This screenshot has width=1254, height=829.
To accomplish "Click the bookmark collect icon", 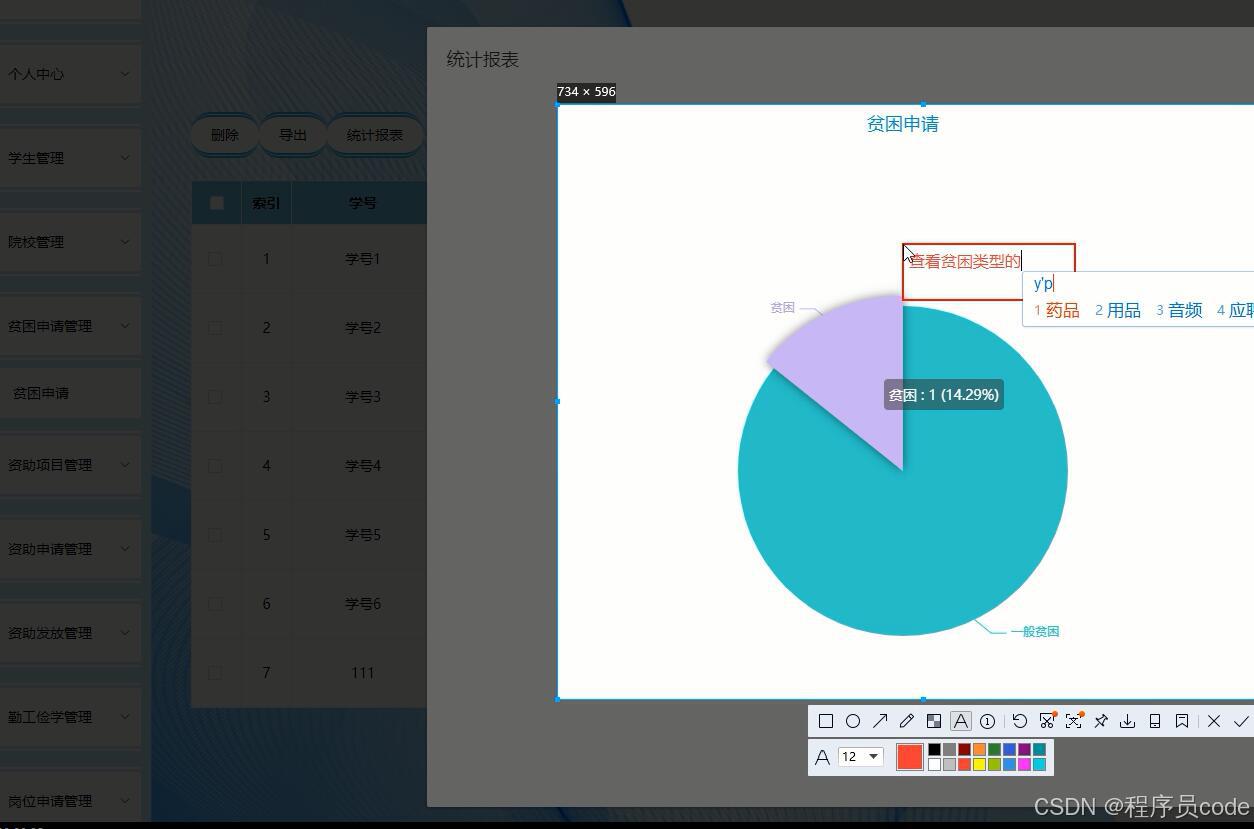I will click(x=1182, y=721).
